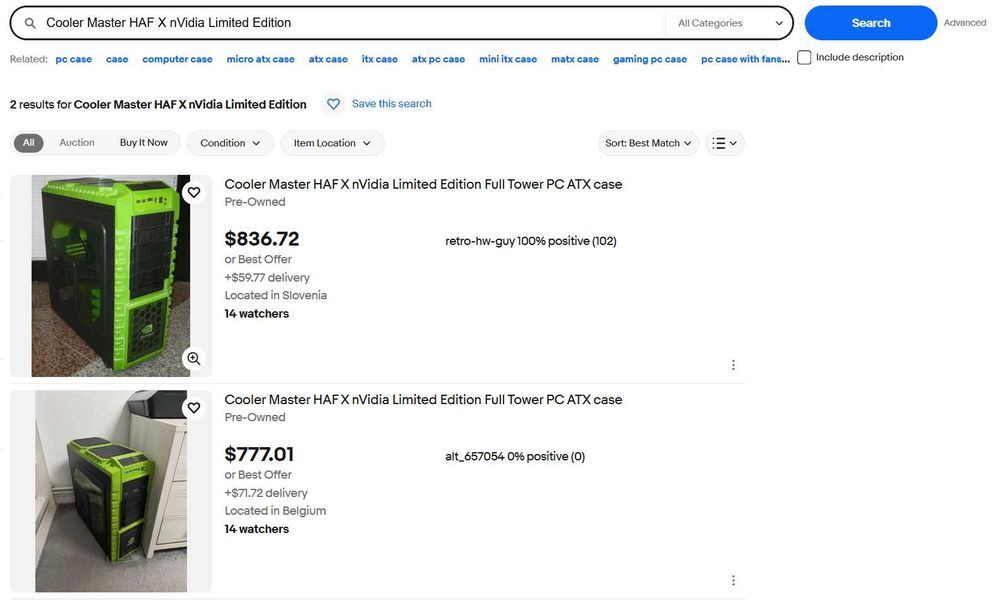The width and height of the screenshot is (1000, 603).
Task: Click the search magnifier icon in search box
Action: tap(30, 23)
